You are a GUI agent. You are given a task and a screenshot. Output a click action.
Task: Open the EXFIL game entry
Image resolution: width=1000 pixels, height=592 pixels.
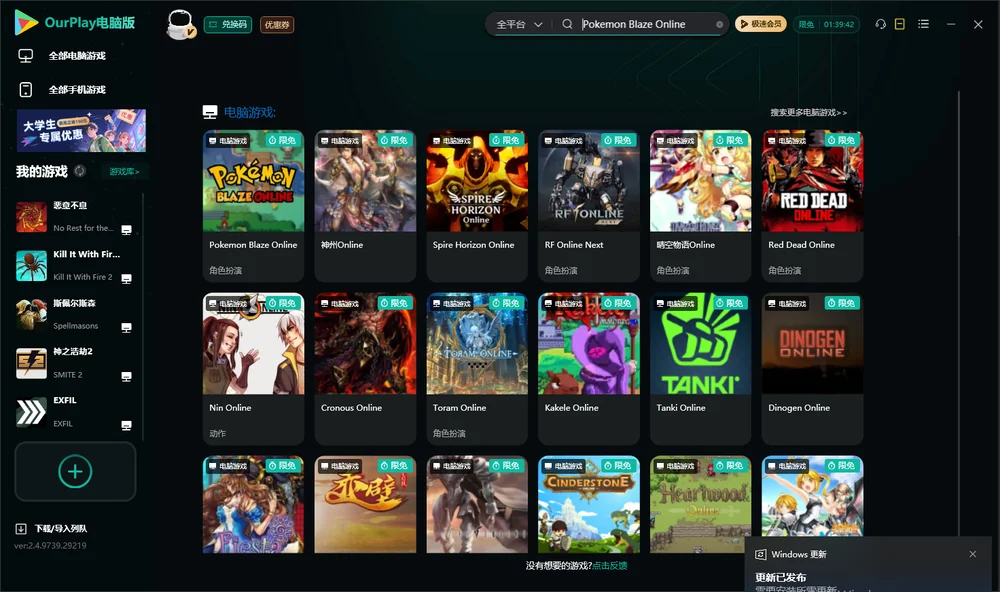(74, 412)
